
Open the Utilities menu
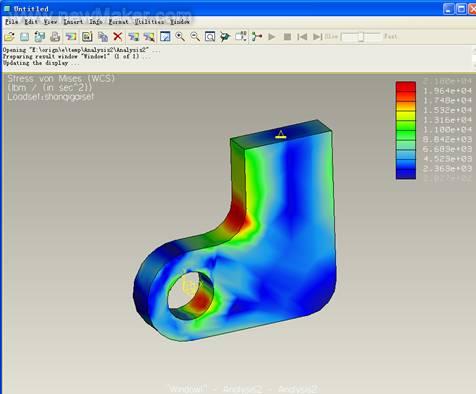[x=149, y=22]
